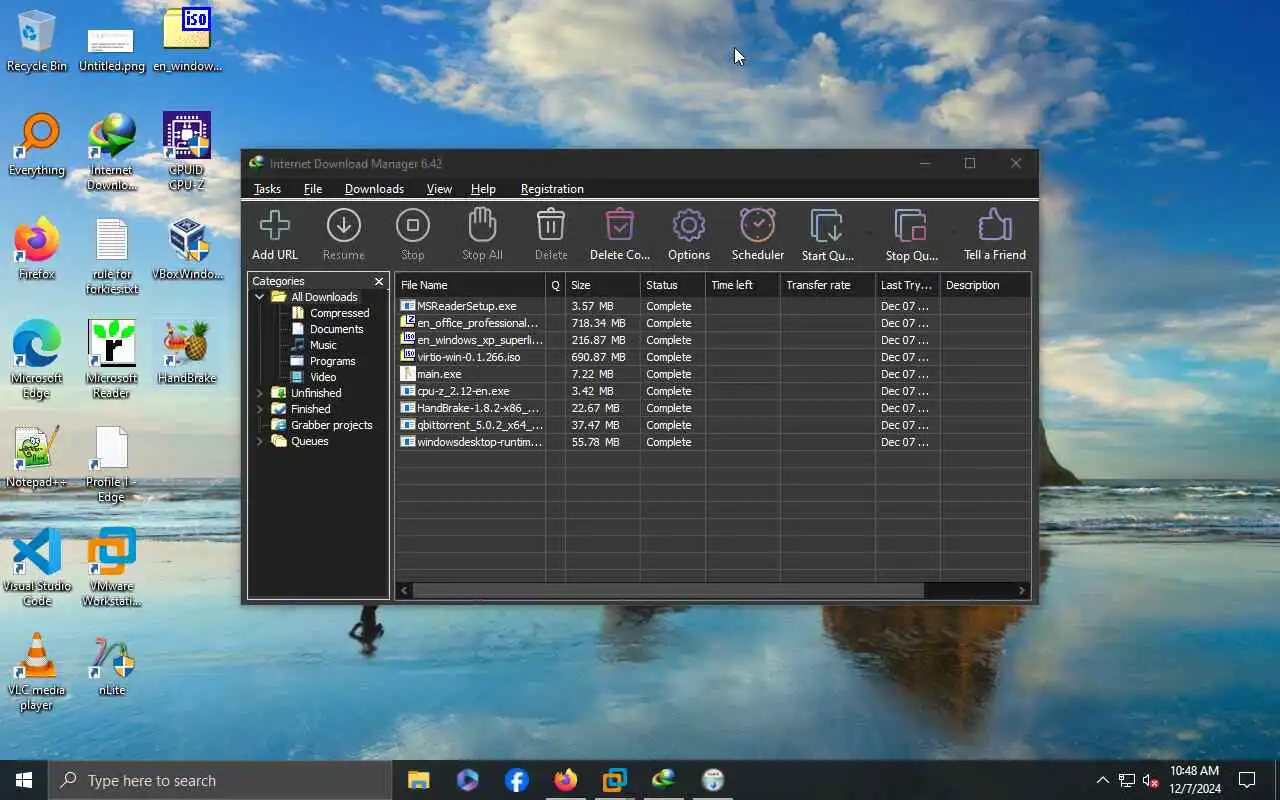Image resolution: width=1280 pixels, height=800 pixels.
Task: Select the Everything search desktop icon
Action: (37, 145)
